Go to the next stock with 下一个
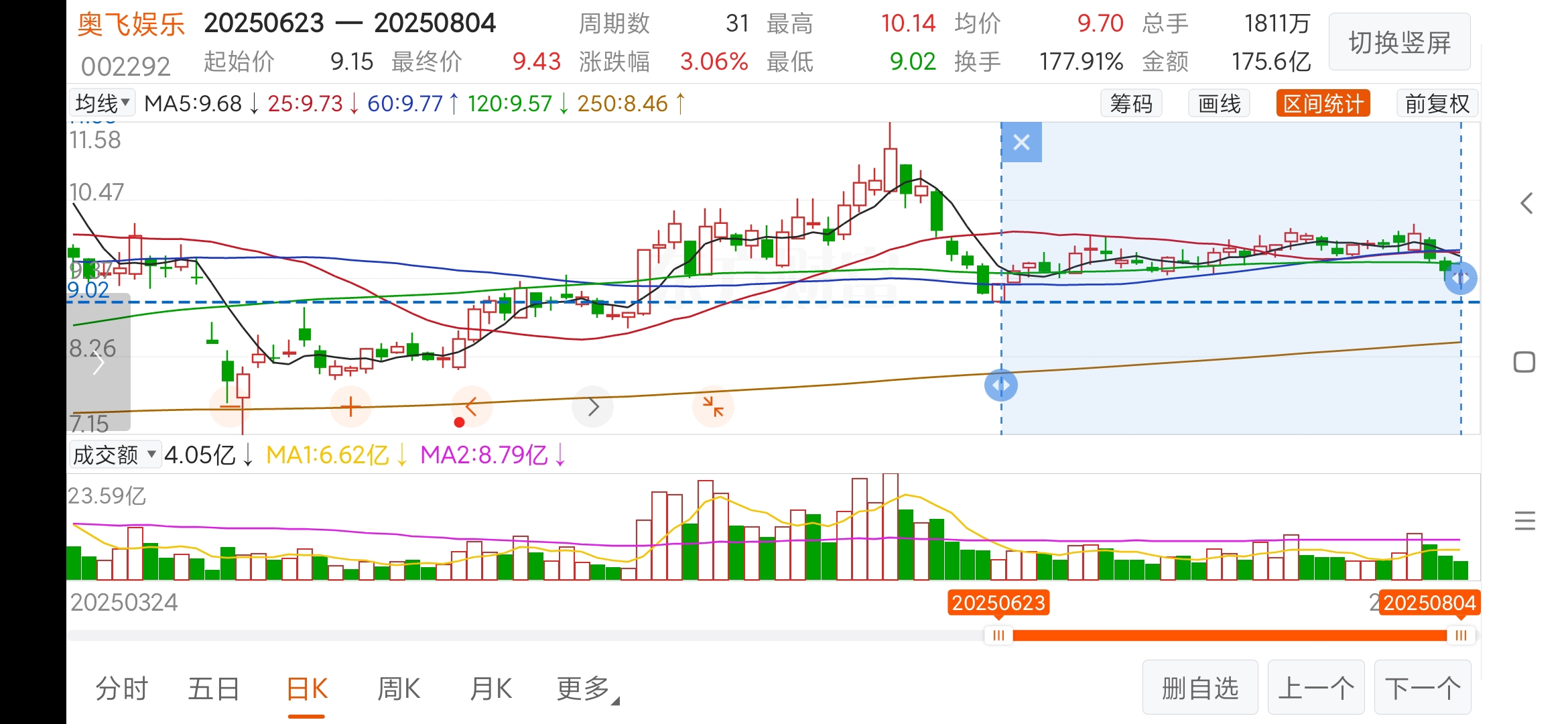 click(1423, 688)
